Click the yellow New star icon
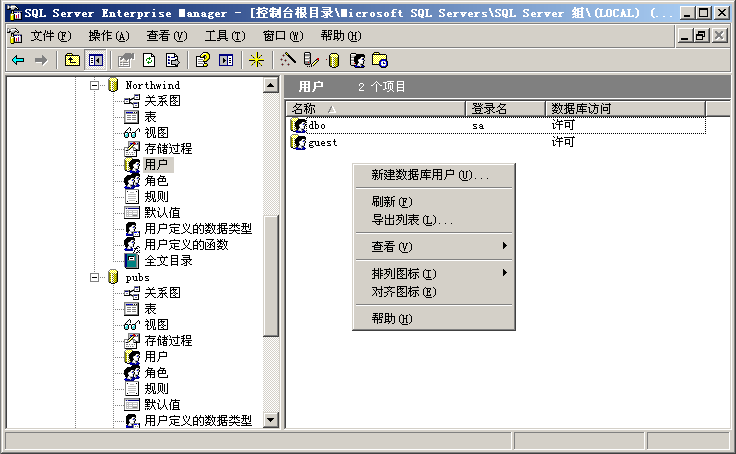This screenshot has width=736, height=454. pyautogui.click(x=256, y=60)
